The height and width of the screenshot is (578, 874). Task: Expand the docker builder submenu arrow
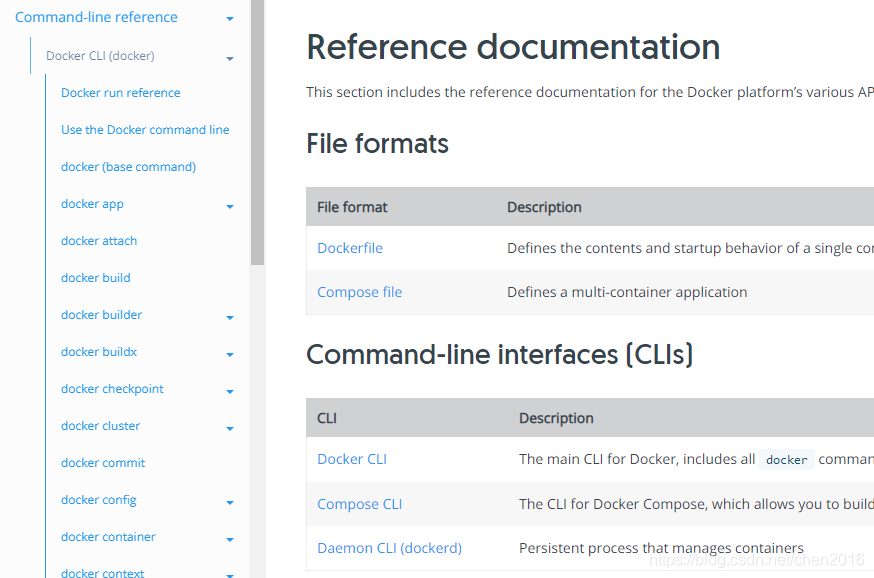click(230, 318)
